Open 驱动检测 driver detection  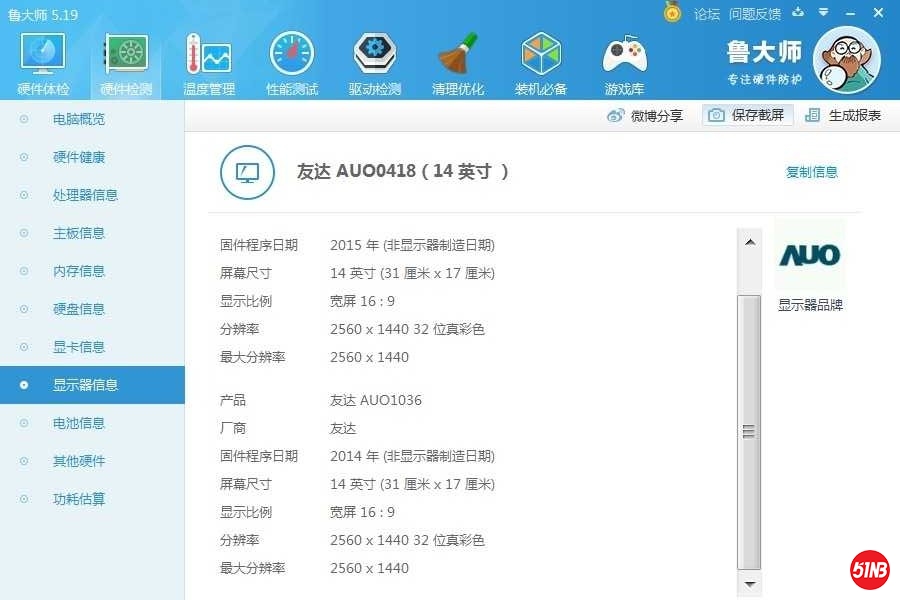pyautogui.click(x=375, y=63)
